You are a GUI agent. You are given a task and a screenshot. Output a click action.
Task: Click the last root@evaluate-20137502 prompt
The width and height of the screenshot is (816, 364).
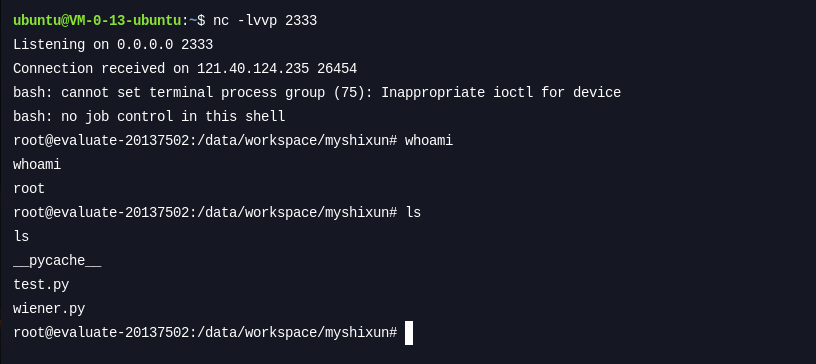pyautogui.click(x=205, y=333)
